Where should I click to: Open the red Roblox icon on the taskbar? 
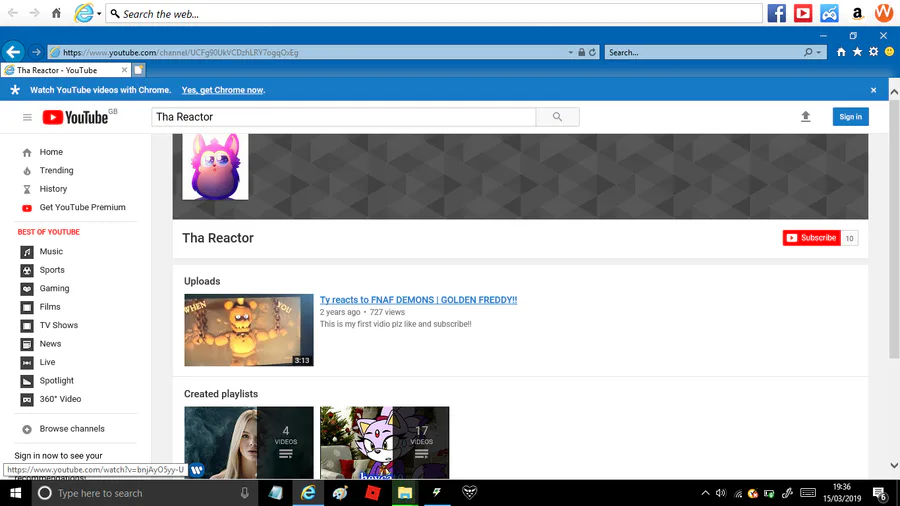click(x=373, y=493)
